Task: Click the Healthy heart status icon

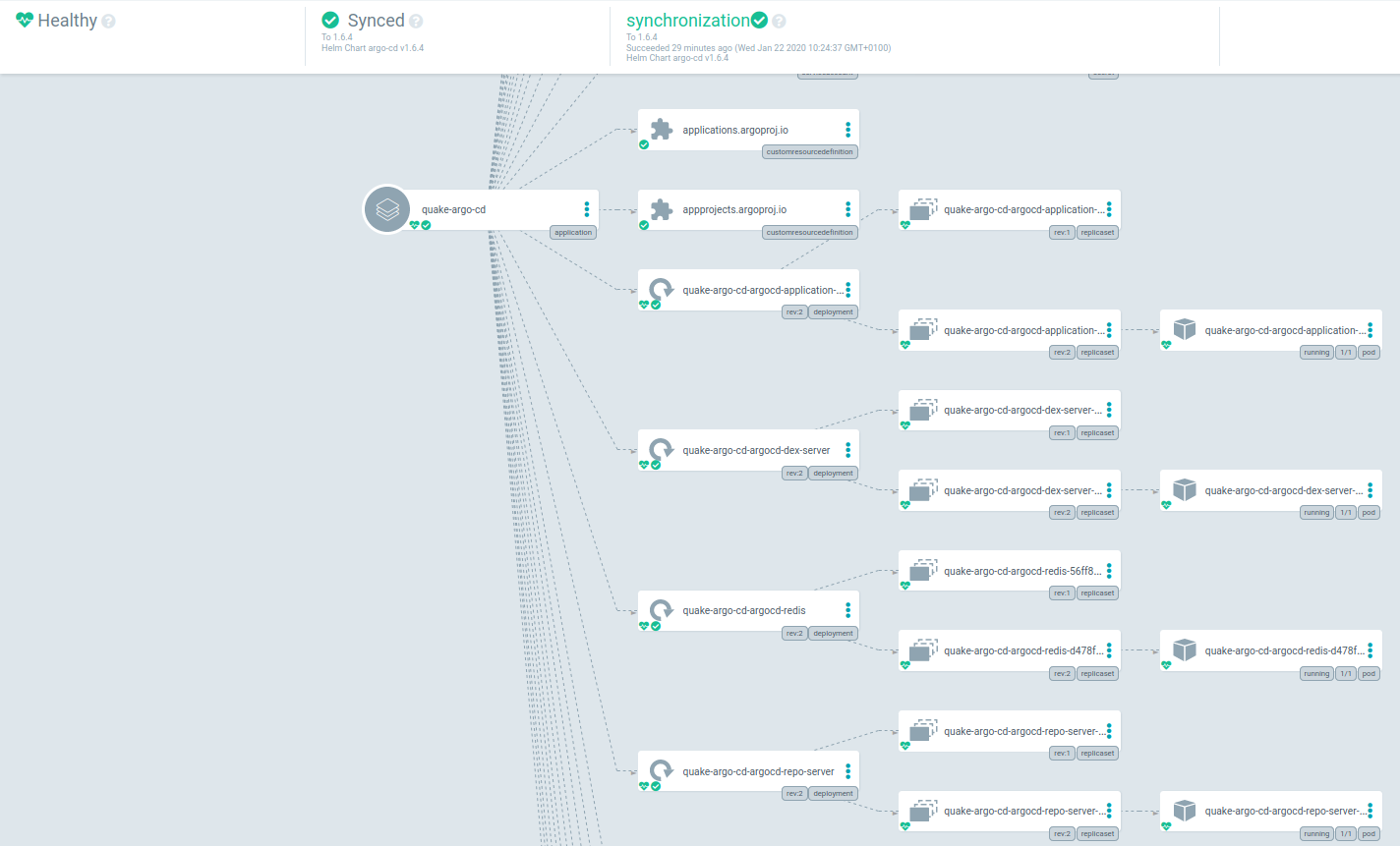Action: (25, 21)
